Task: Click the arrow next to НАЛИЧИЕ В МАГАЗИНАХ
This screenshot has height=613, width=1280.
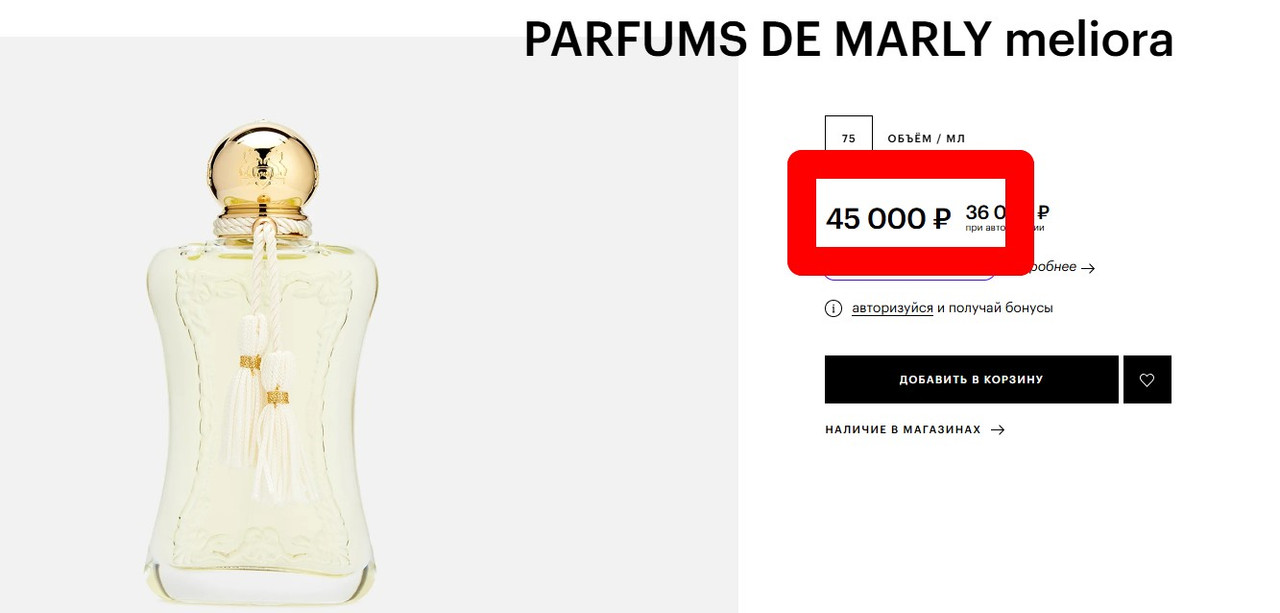Action: (x=997, y=430)
